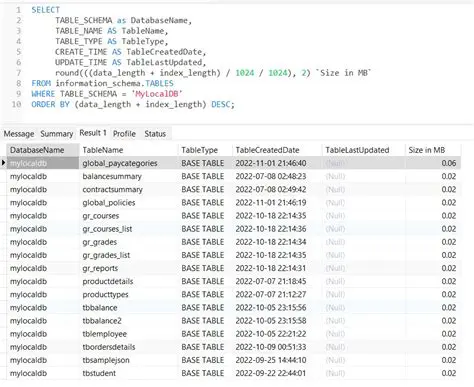Viewport: 474px width, 387px height.
Task: Select the current row indicator arrow
Action: click(x=3, y=163)
